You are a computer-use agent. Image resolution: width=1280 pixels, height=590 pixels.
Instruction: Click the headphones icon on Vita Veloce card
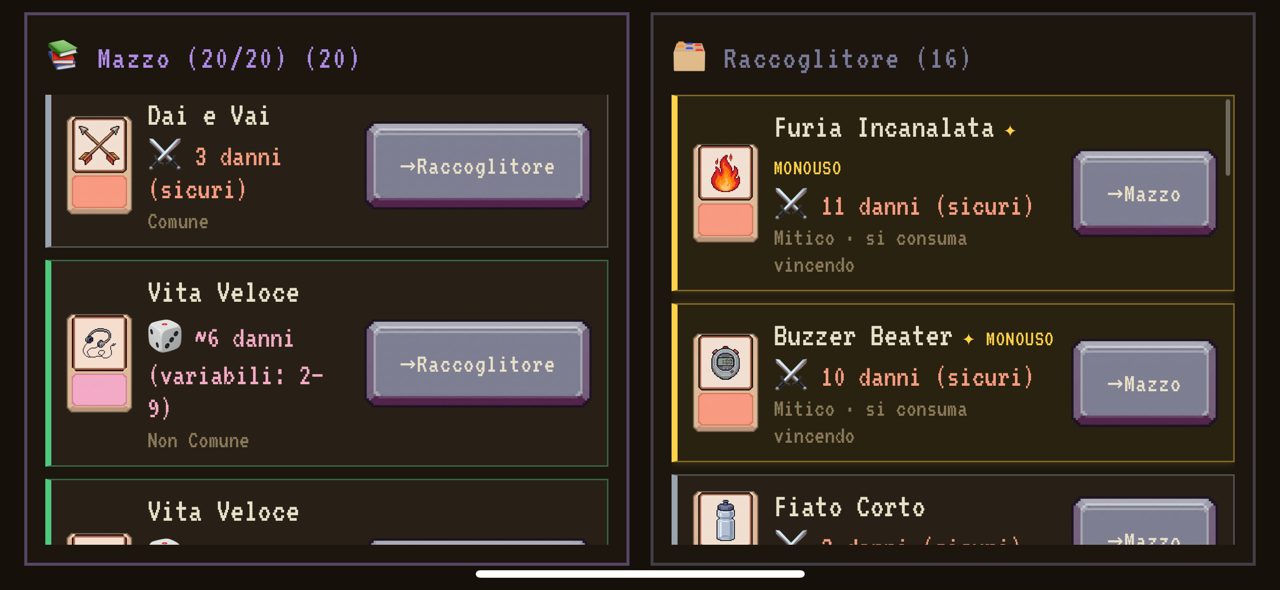pos(99,344)
